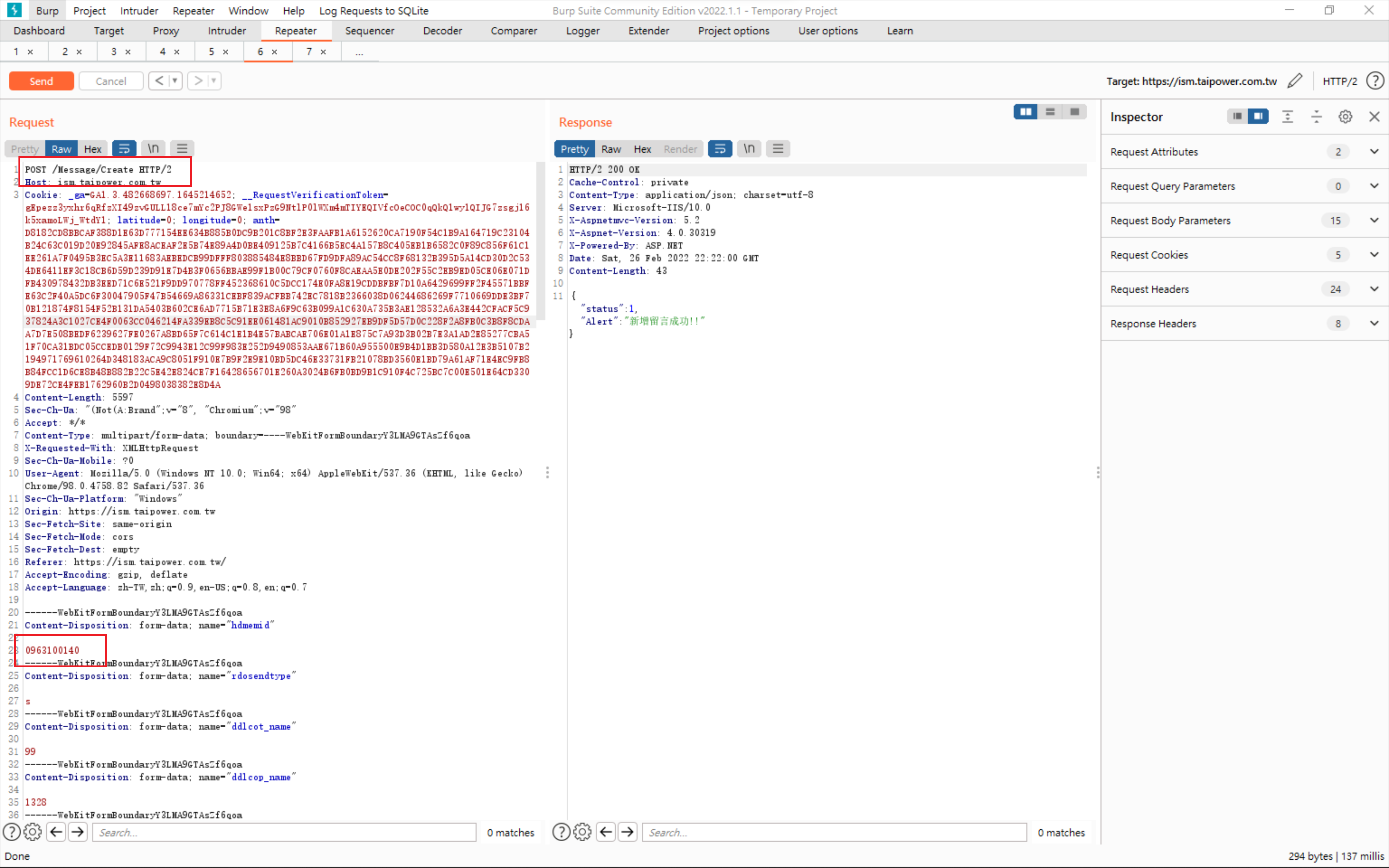
Task: Open Response search settings gear
Action: 582,832
